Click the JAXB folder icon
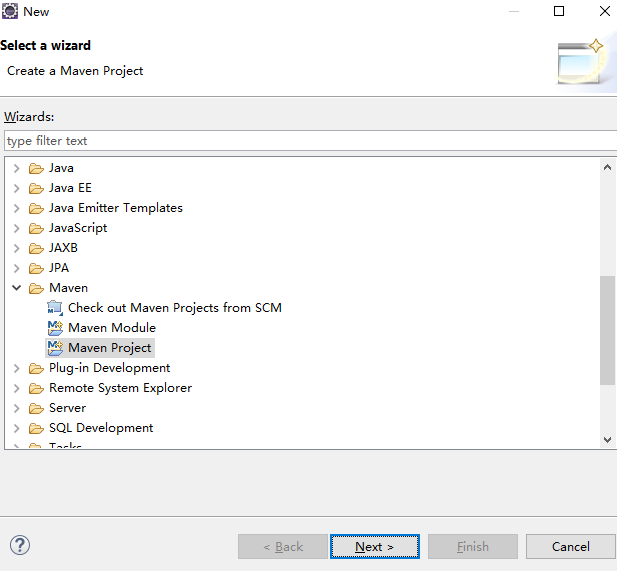This screenshot has height=571, width=617. (x=36, y=248)
